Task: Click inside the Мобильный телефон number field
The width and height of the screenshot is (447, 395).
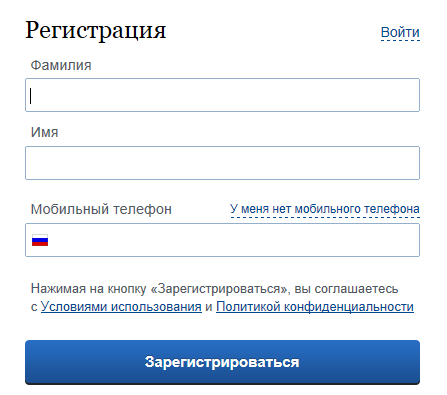Action: pos(222,240)
